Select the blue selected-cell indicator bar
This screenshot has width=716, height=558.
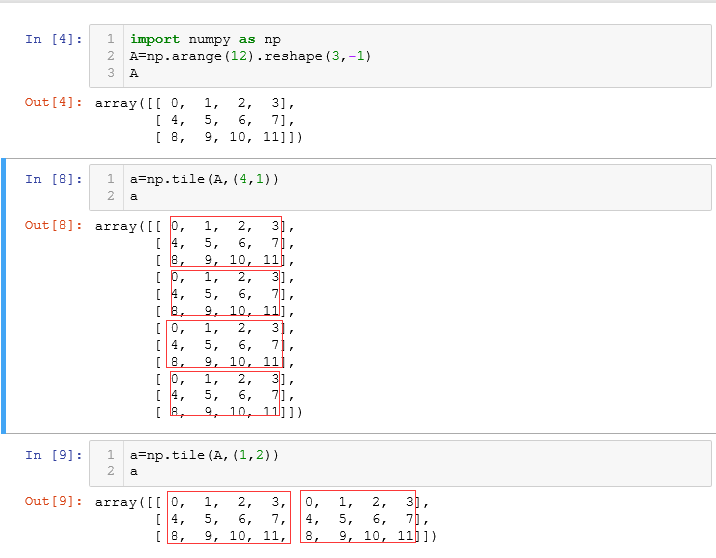point(4,295)
